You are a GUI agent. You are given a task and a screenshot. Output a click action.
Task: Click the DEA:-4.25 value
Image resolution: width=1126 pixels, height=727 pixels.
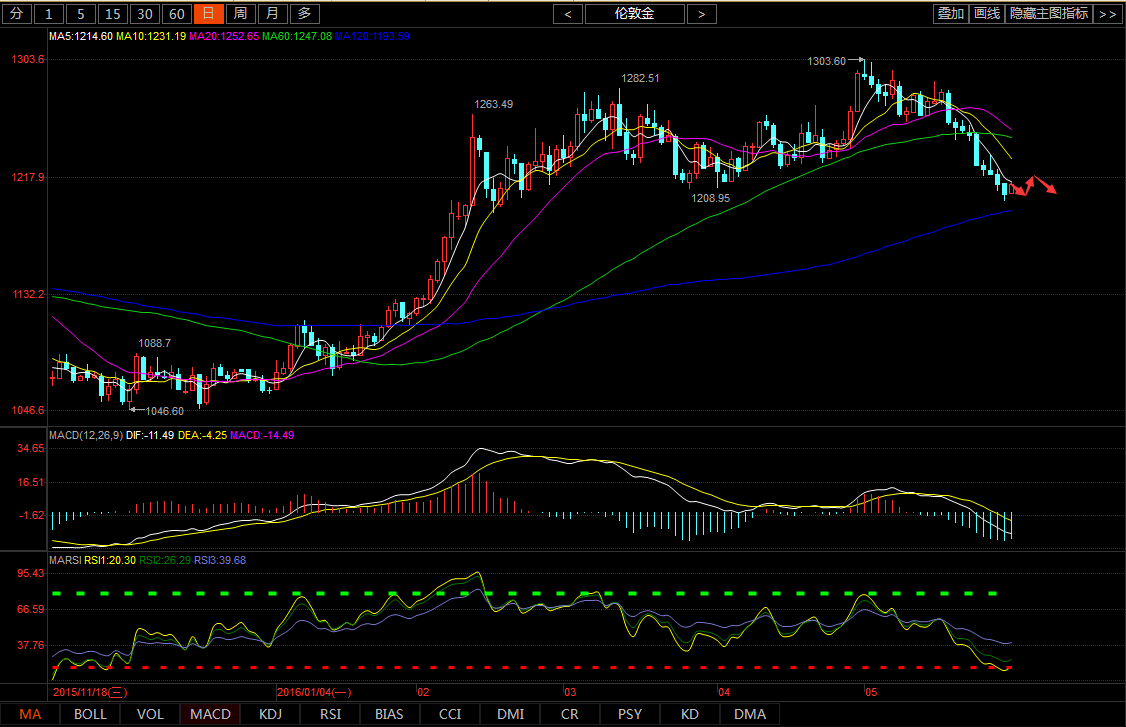pyautogui.click(x=202, y=435)
